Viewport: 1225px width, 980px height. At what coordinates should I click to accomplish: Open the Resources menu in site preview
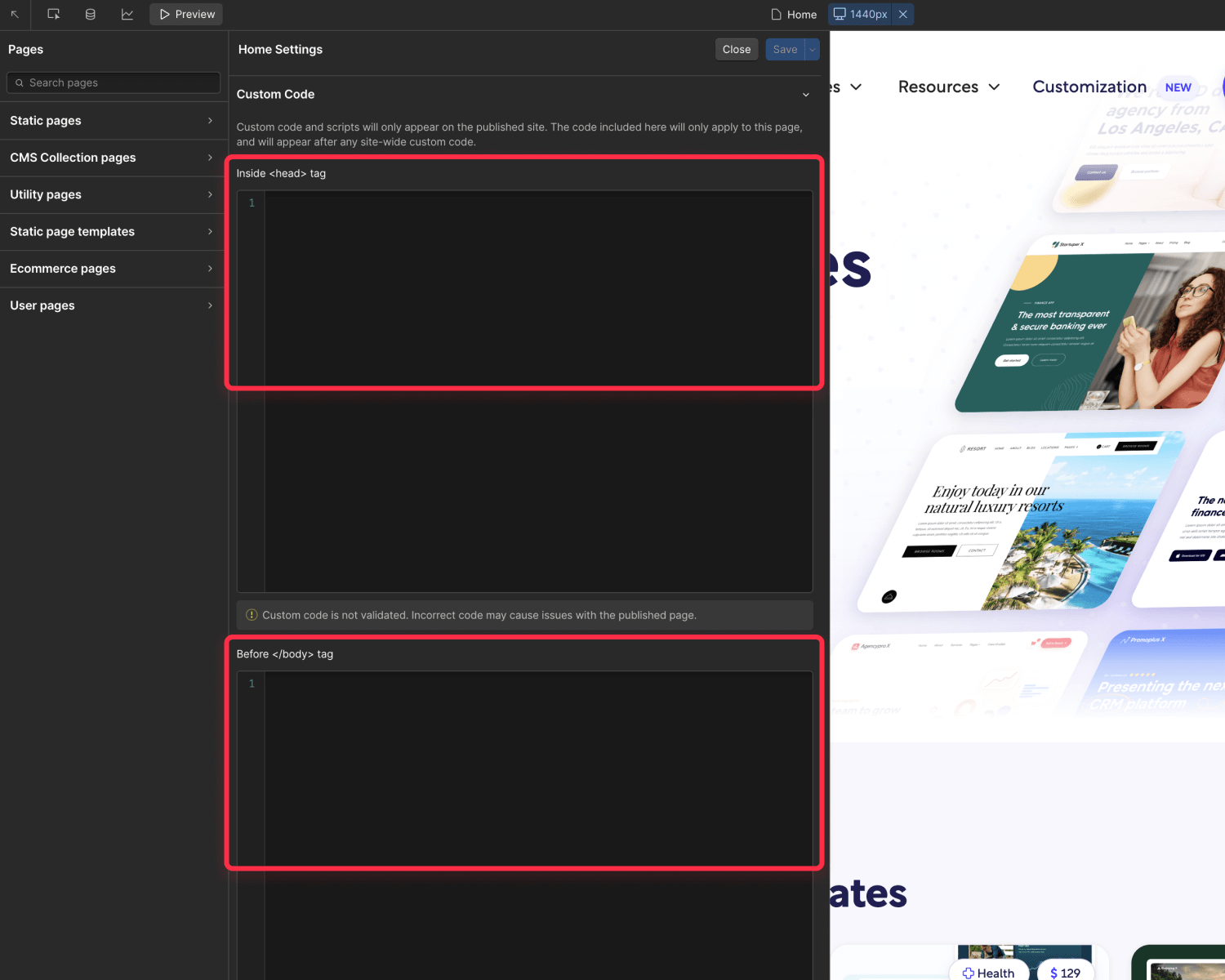(x=949, y=87)
